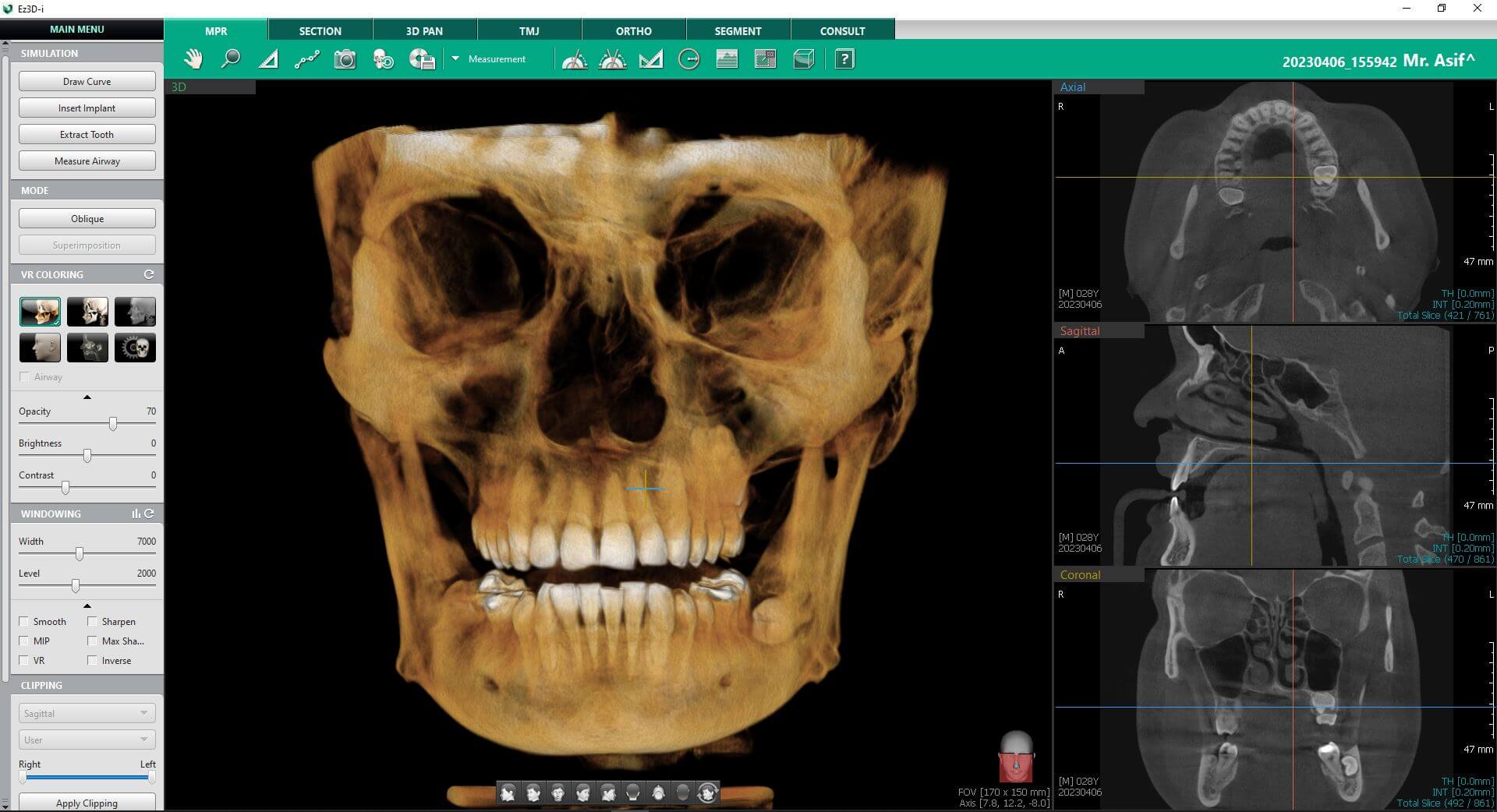Click the front face orientation icon
The height and width of the screenshot is (812, 1497).
coord(558,793)
